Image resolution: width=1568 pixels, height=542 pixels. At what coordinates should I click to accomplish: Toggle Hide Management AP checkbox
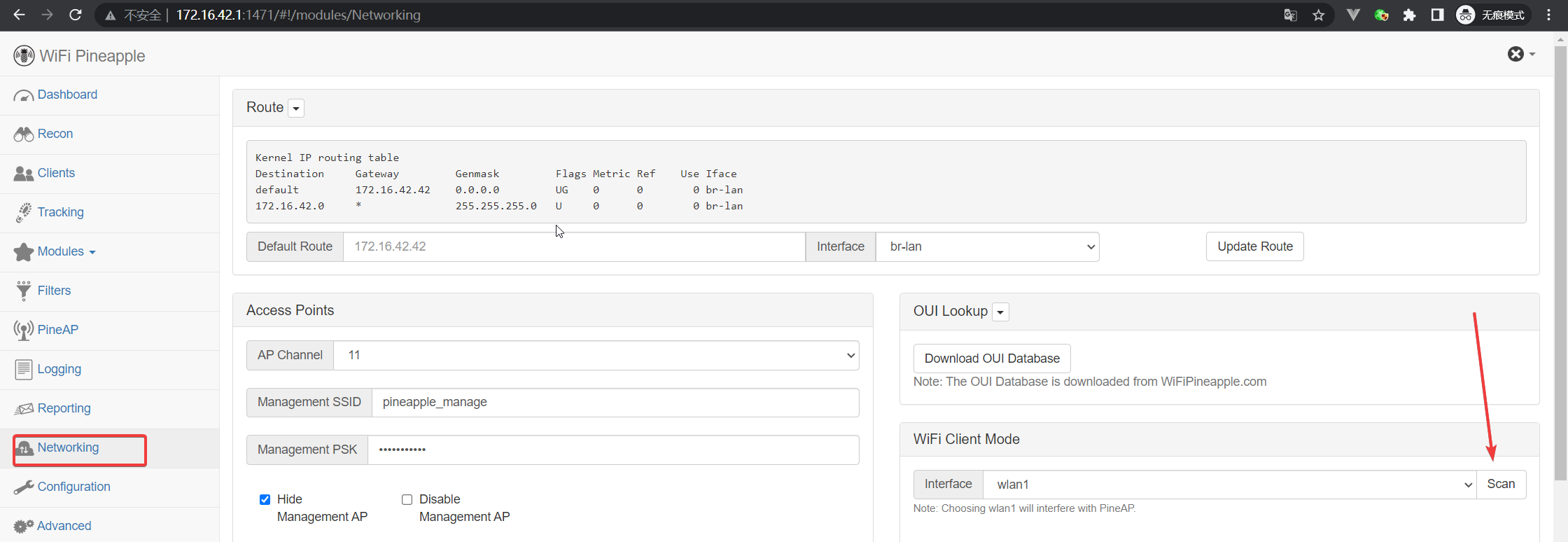[265, 499]
